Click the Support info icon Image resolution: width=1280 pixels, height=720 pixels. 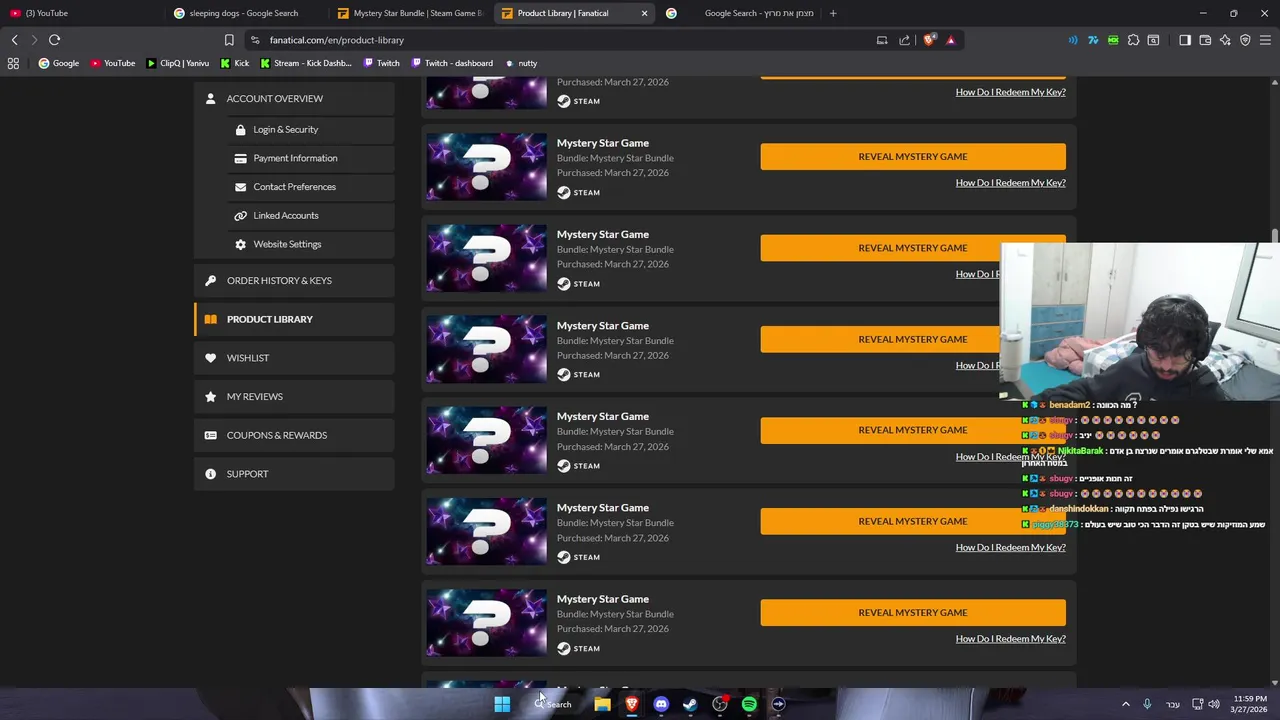(x=210, y=474)
